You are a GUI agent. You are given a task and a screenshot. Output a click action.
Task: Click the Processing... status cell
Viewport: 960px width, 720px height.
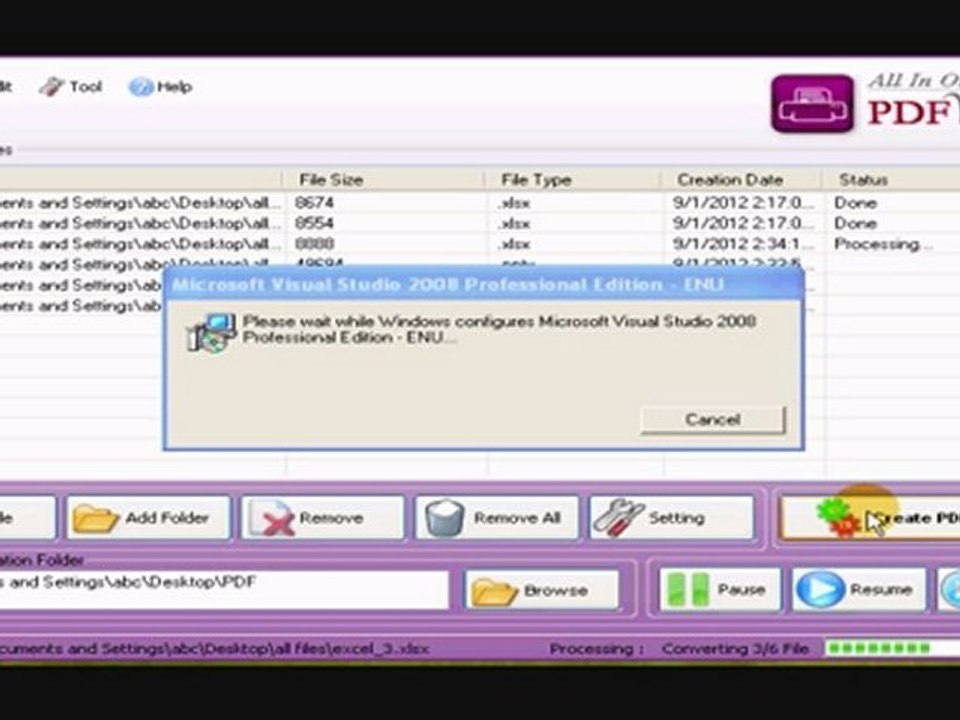click(882, 244)
